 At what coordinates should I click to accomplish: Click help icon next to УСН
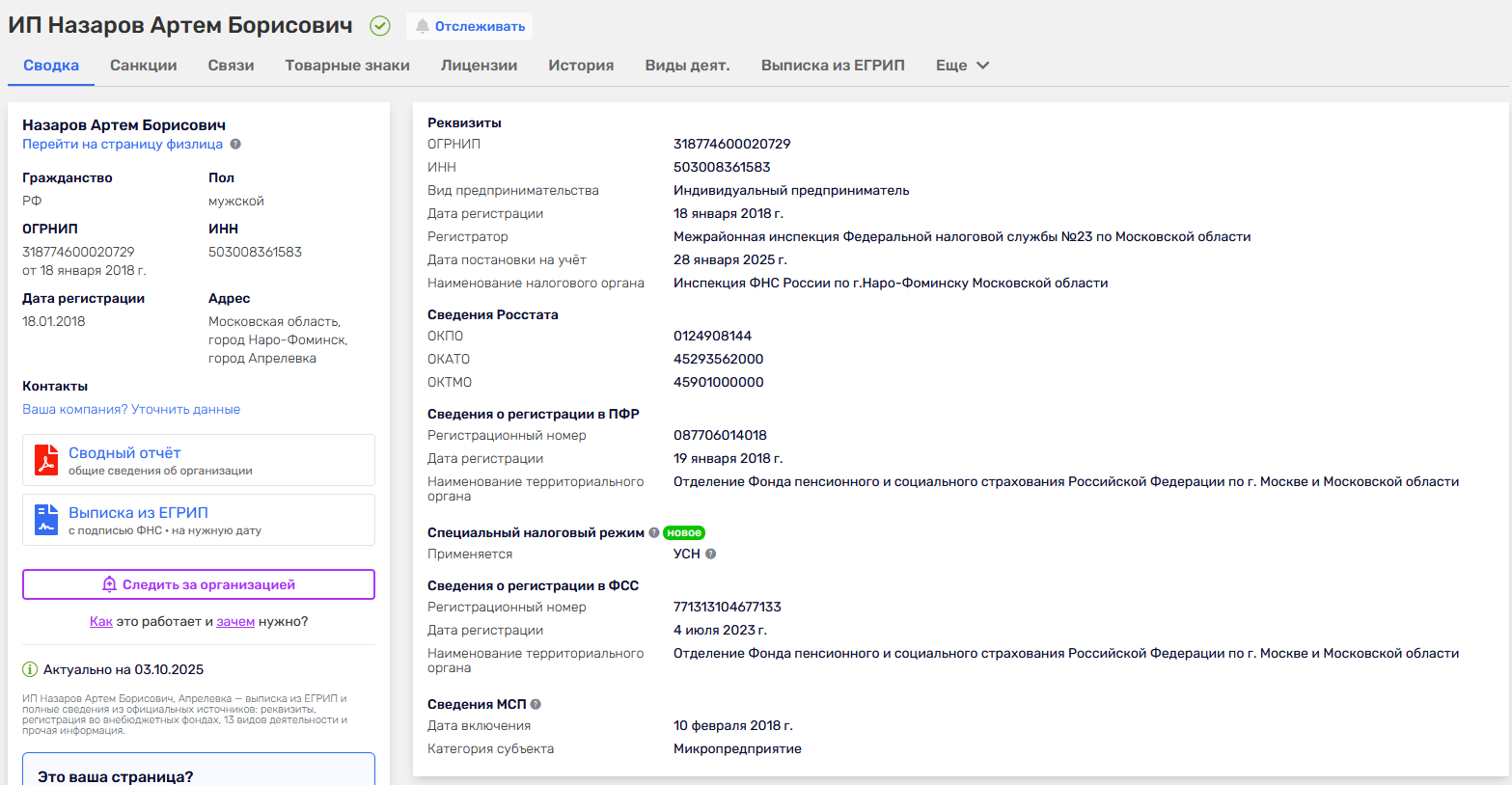[711, 555]
